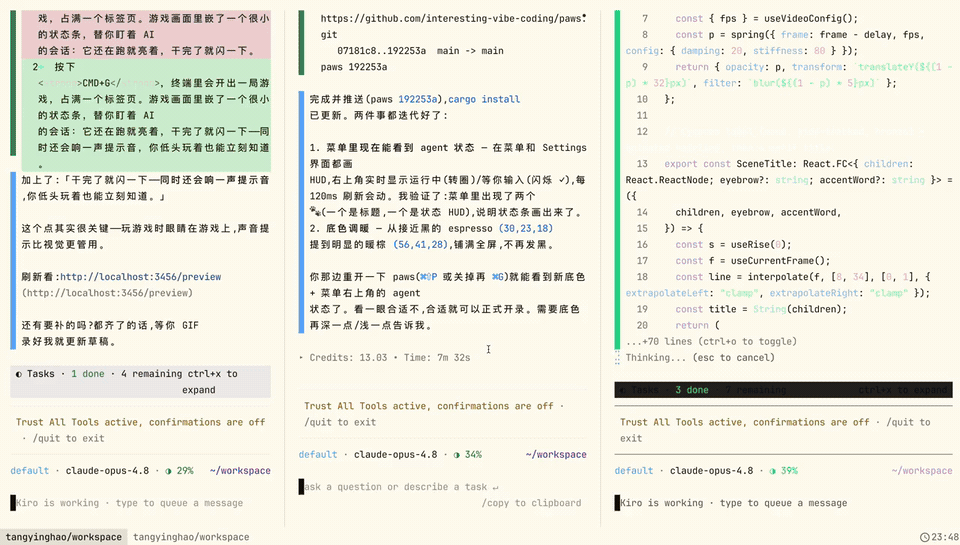Click claude-opus-4.8 model in right pane
This screenshot has width=960, height=545.
coord(711,471)
